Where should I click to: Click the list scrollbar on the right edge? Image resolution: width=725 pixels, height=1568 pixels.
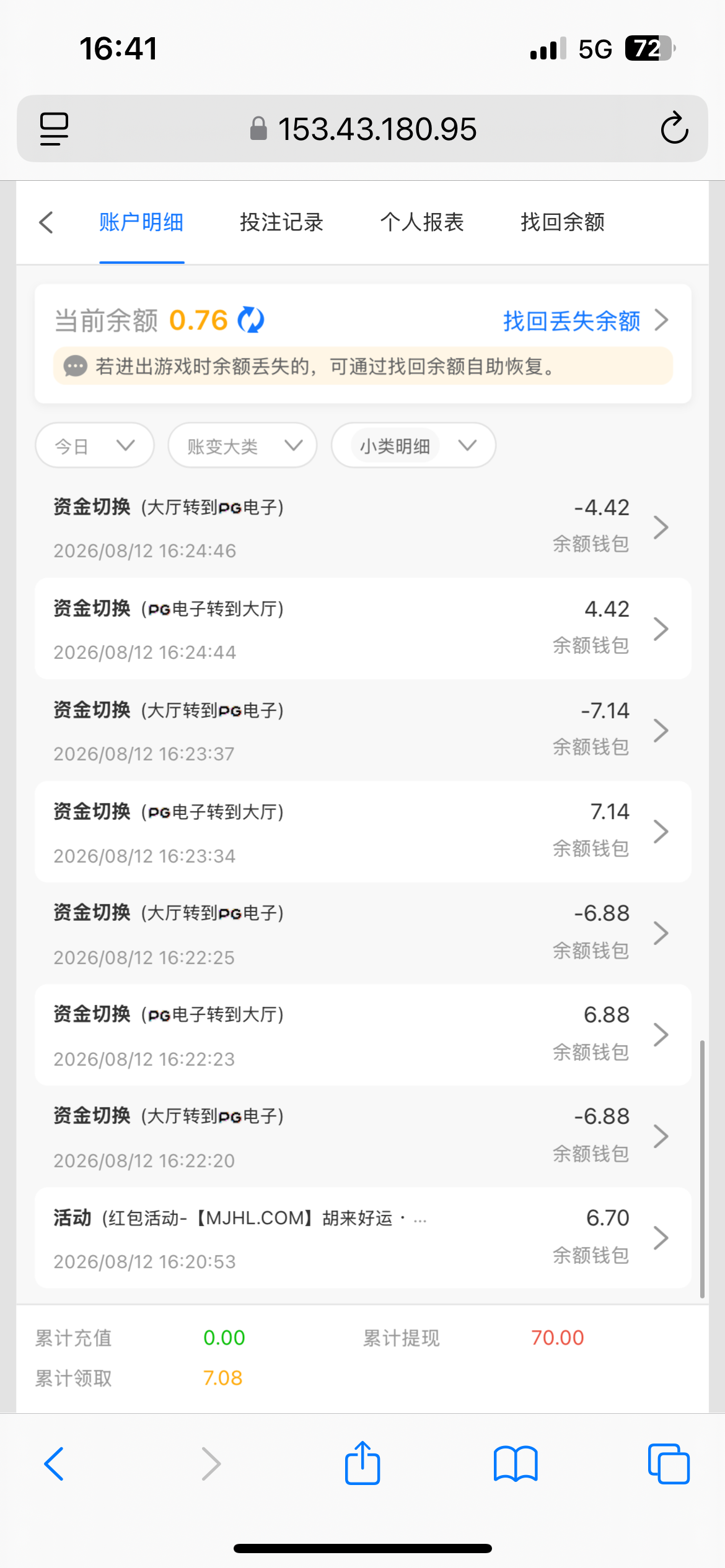pos(702,1169)
